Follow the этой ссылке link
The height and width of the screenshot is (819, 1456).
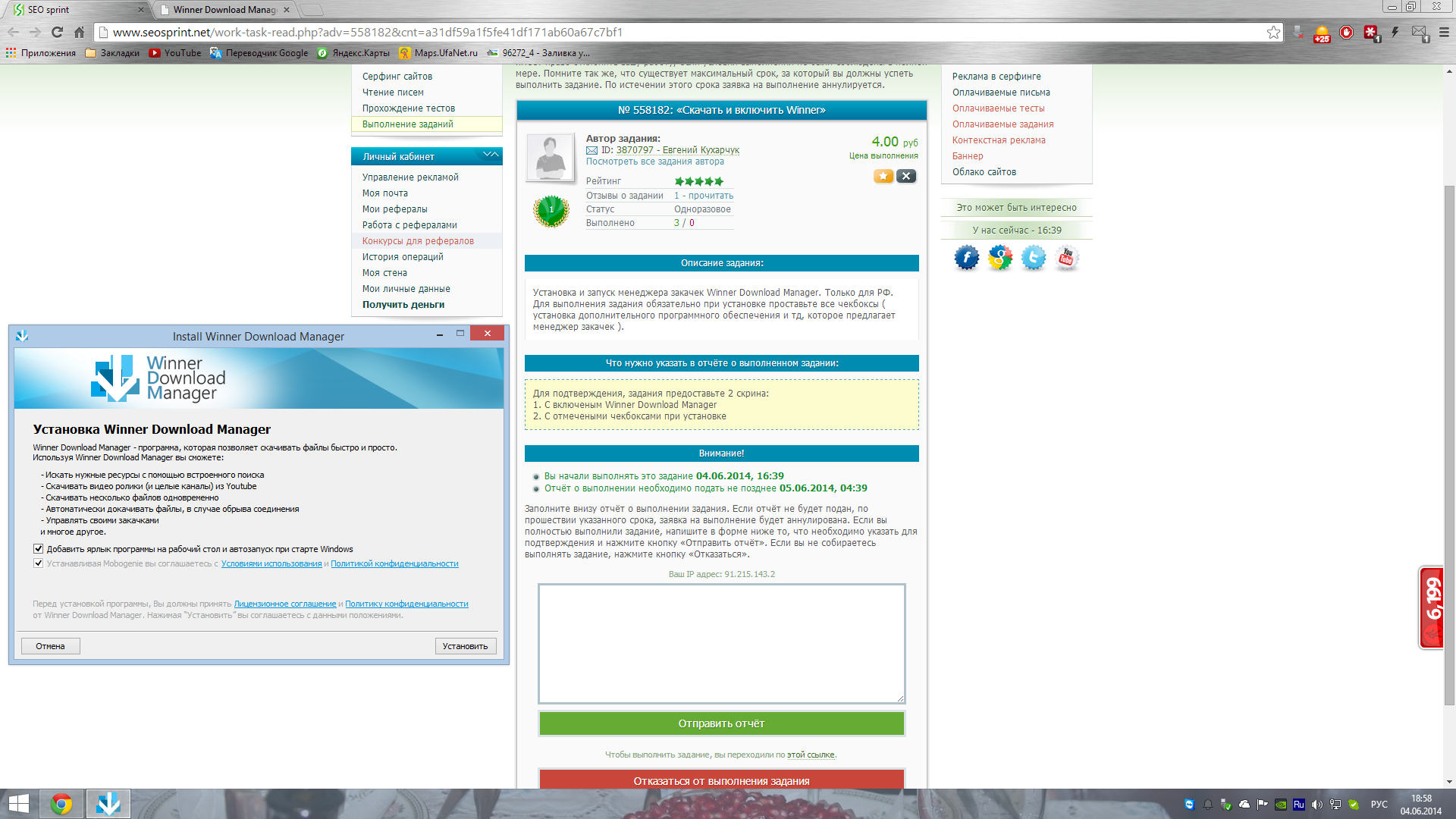[811, 755]
